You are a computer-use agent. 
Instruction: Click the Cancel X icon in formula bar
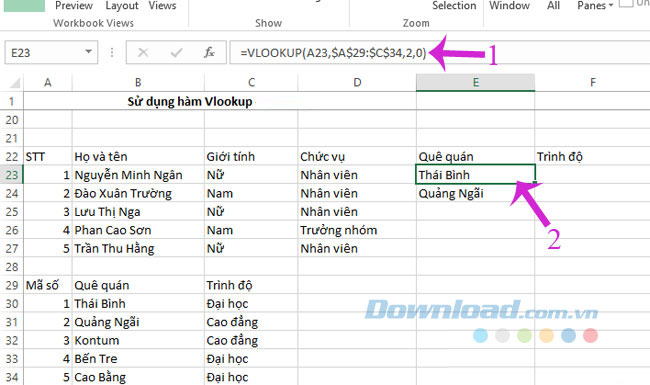pos(143,53)
